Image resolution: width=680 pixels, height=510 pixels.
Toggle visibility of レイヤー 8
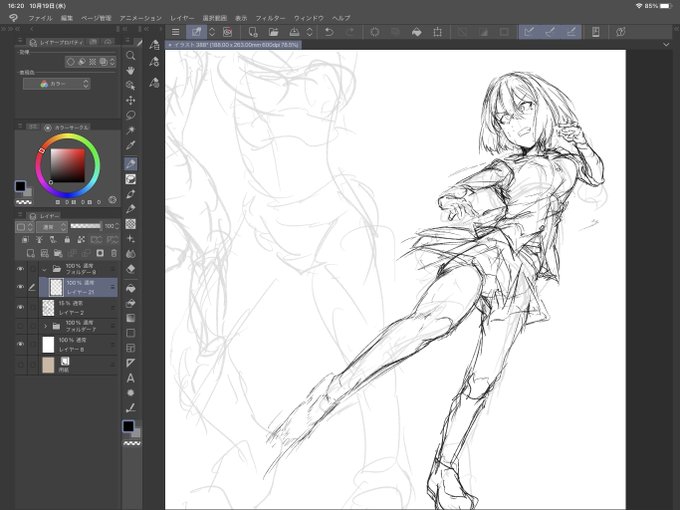(x=20, y=344)
